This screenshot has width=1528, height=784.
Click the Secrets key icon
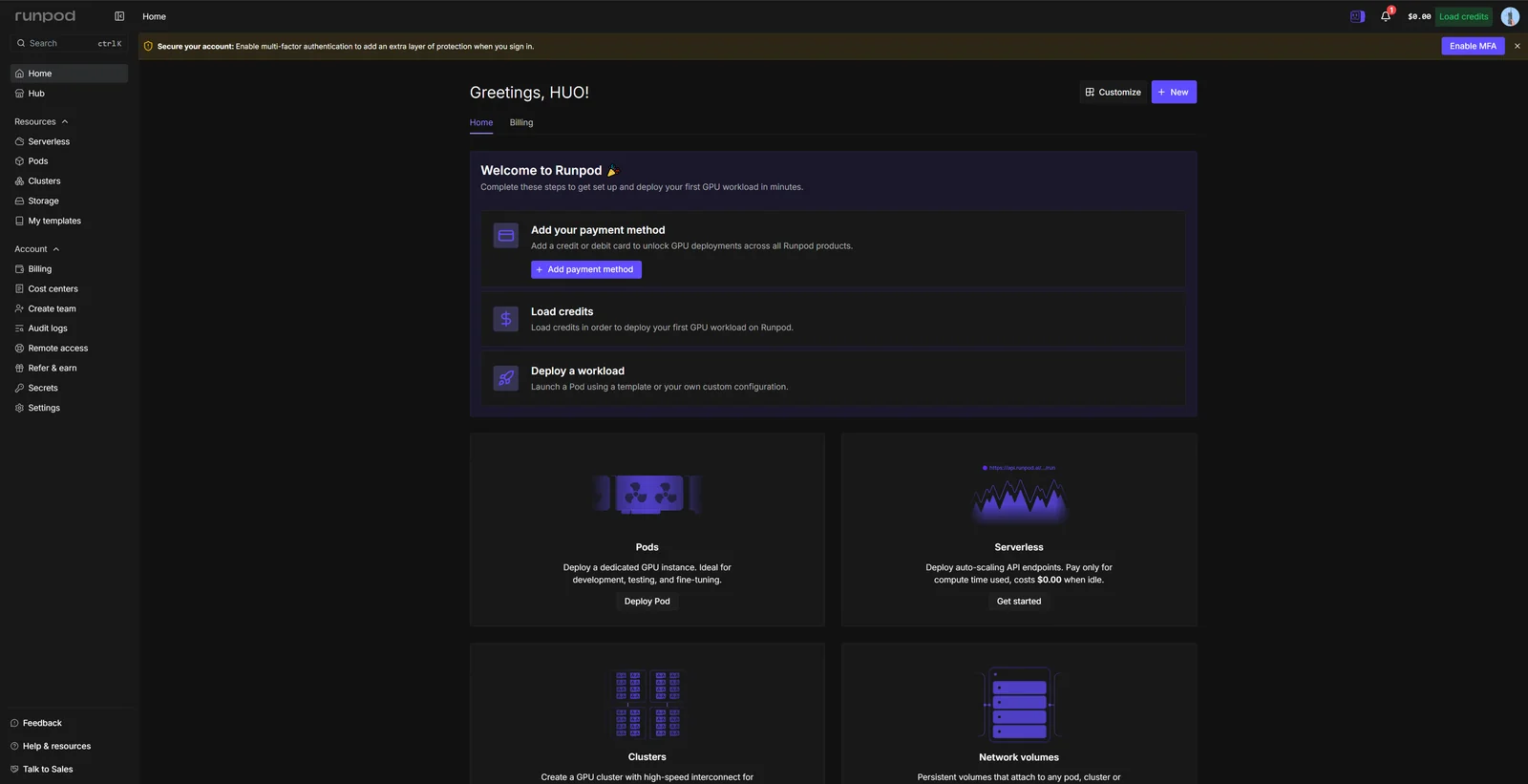(19, 388)
